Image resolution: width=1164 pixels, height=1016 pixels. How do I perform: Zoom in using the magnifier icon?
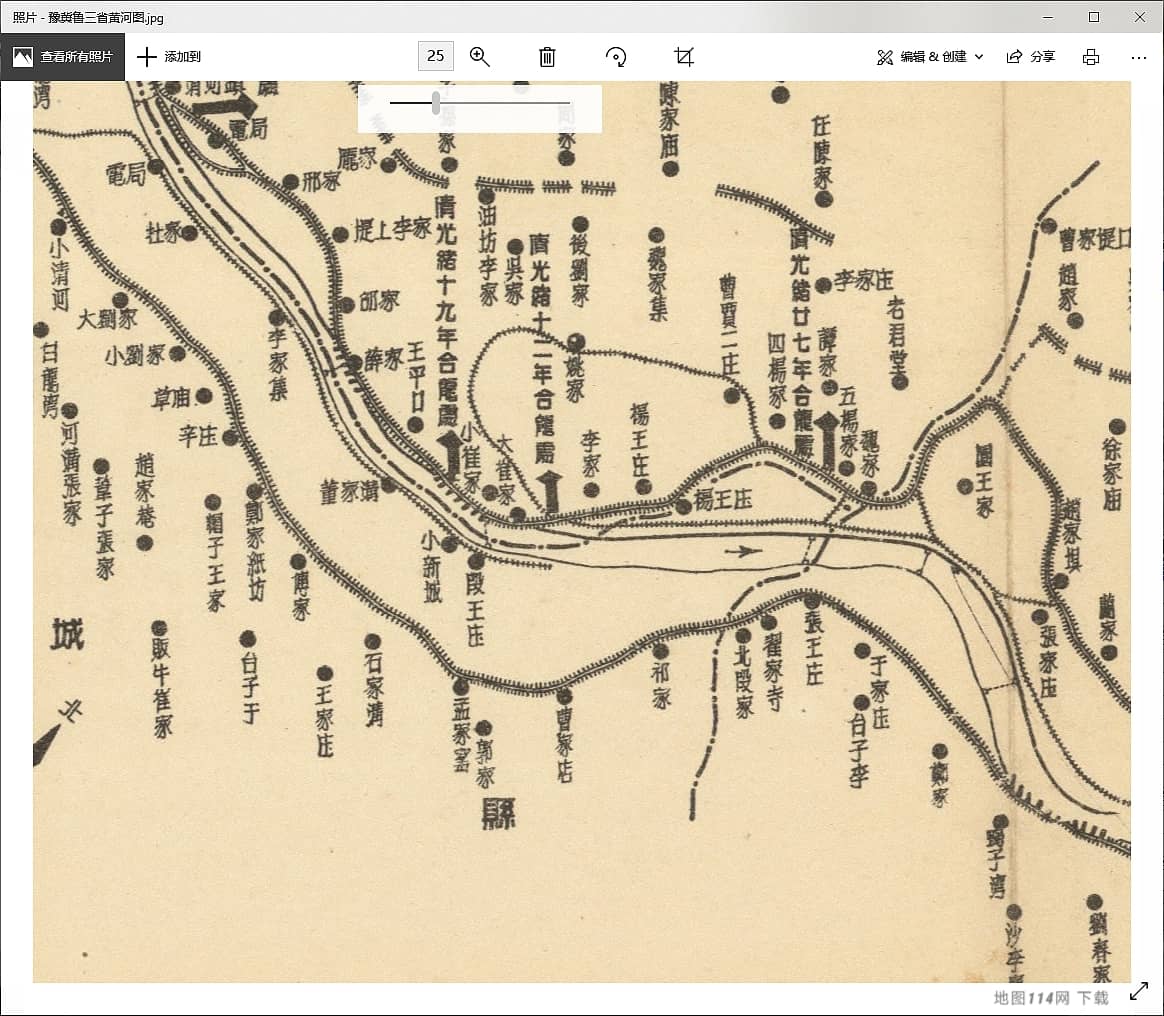(480, 57)
